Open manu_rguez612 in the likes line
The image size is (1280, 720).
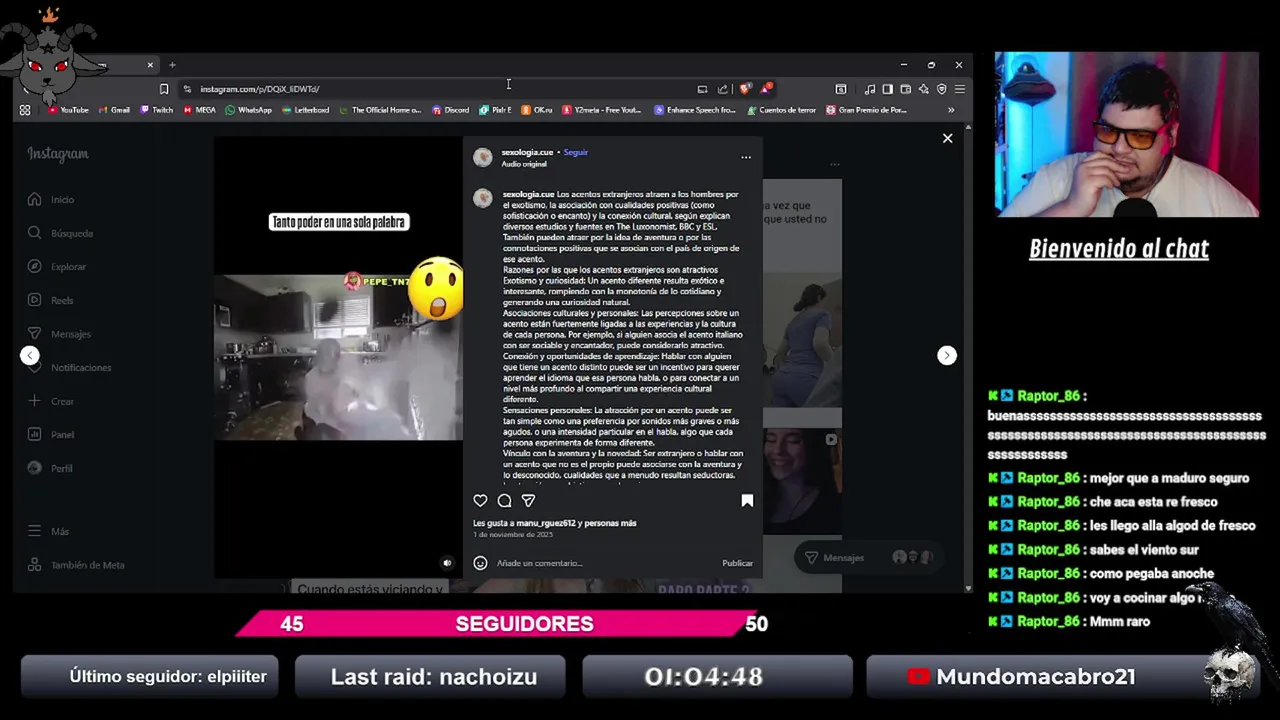coord(545,523)
